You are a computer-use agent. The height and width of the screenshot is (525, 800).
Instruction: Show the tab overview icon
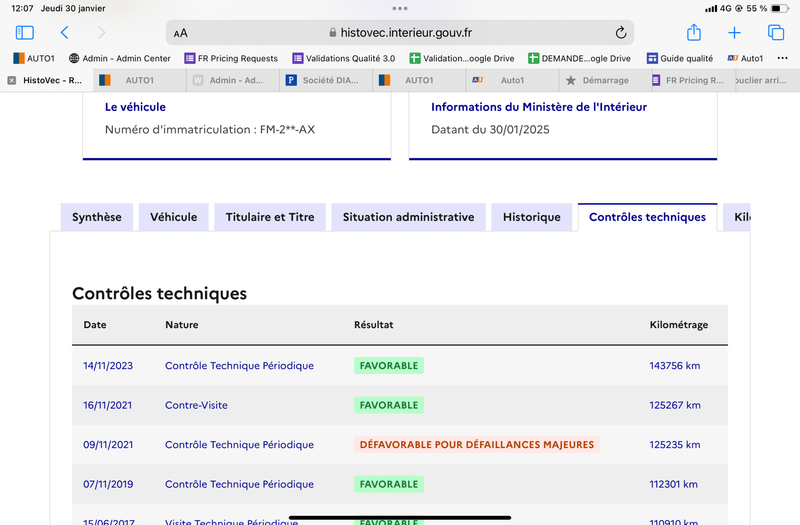[x=776, y=33]
